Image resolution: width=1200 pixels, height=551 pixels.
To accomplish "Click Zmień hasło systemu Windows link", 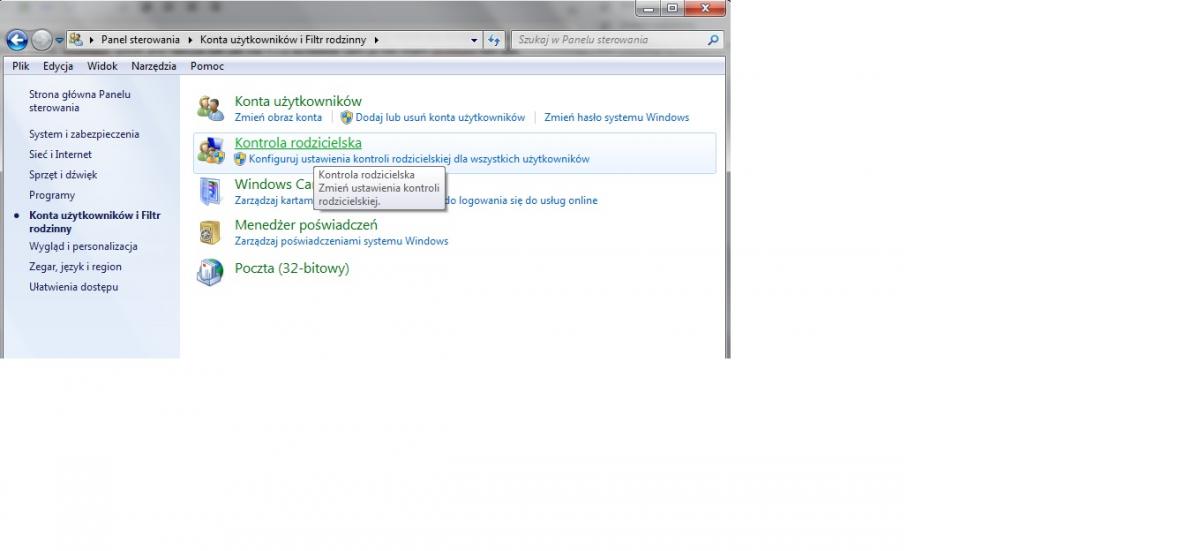I will (x=616, y=117).
